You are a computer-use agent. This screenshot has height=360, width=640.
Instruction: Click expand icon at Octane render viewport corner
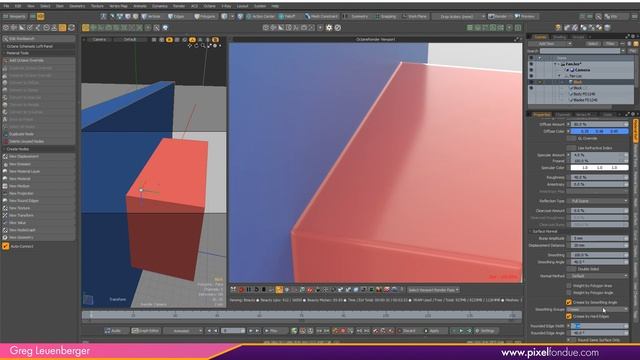(517, 39)
